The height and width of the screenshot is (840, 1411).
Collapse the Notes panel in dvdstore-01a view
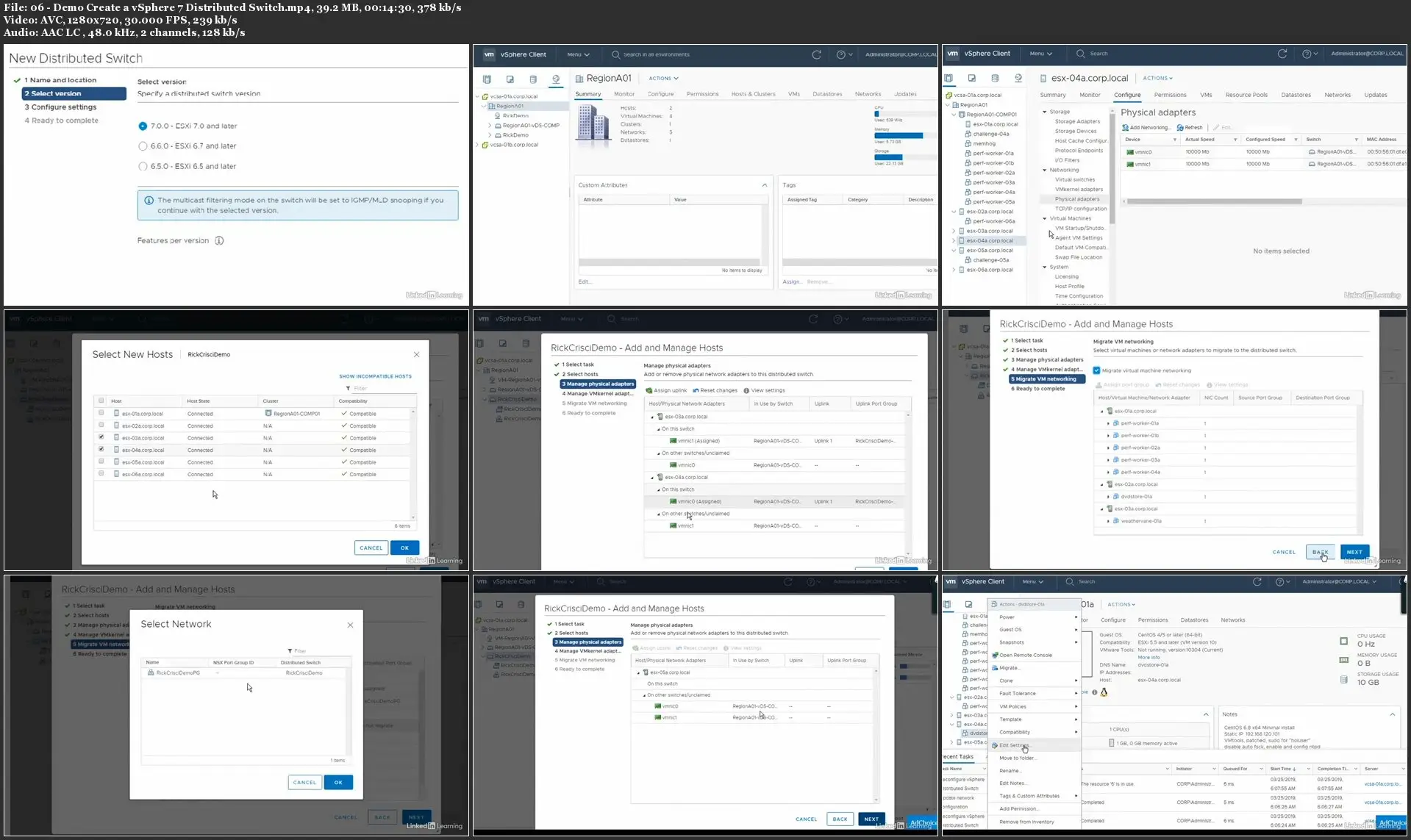coord(1392,714)
